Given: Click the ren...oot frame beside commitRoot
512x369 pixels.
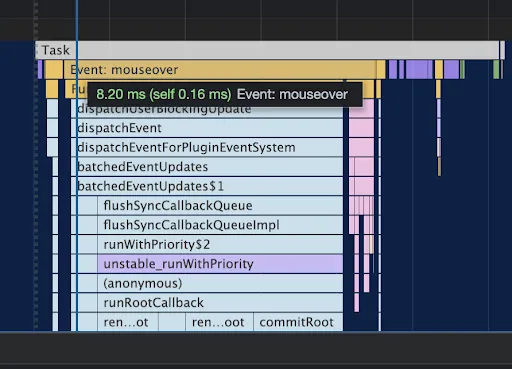Looking at the screenshot, I should coord(219,322).
